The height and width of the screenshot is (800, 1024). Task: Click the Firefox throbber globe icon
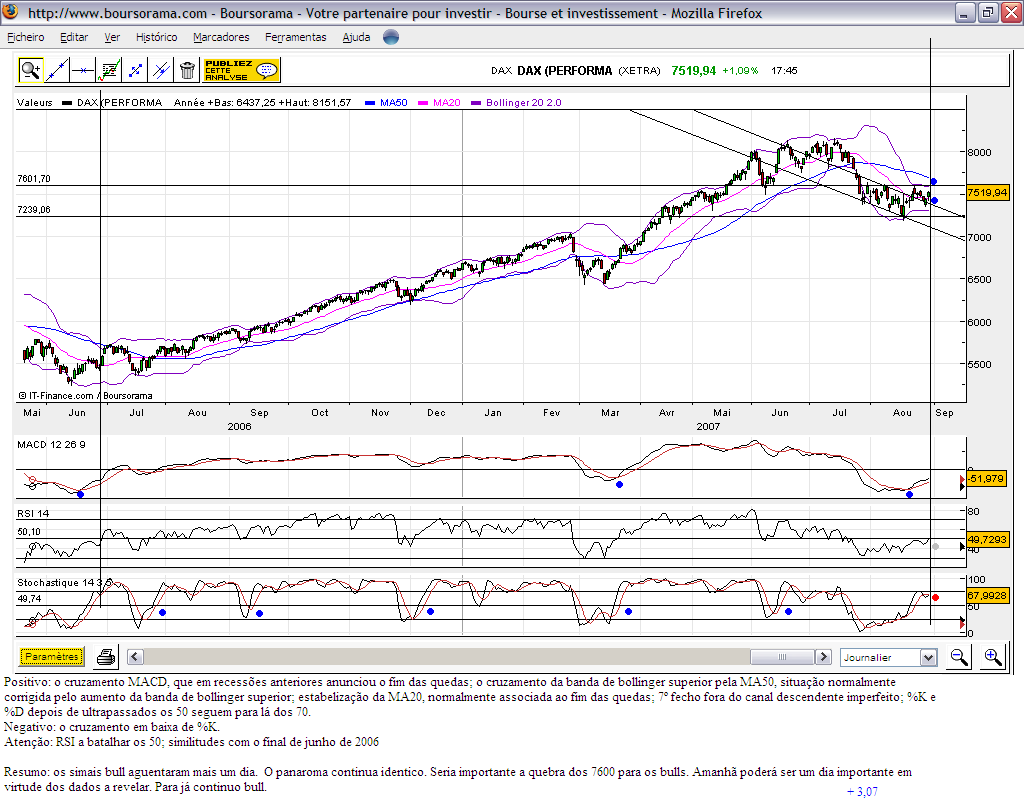pos(391,37)
